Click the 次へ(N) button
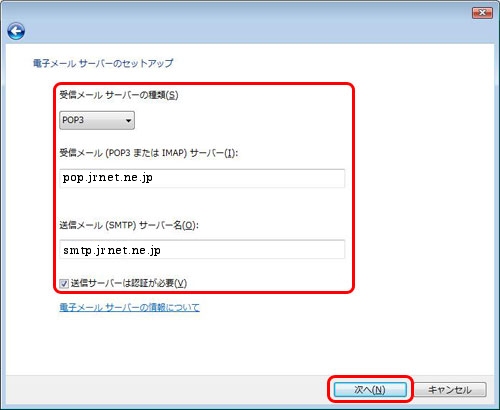500x410 pixels. 370,389
